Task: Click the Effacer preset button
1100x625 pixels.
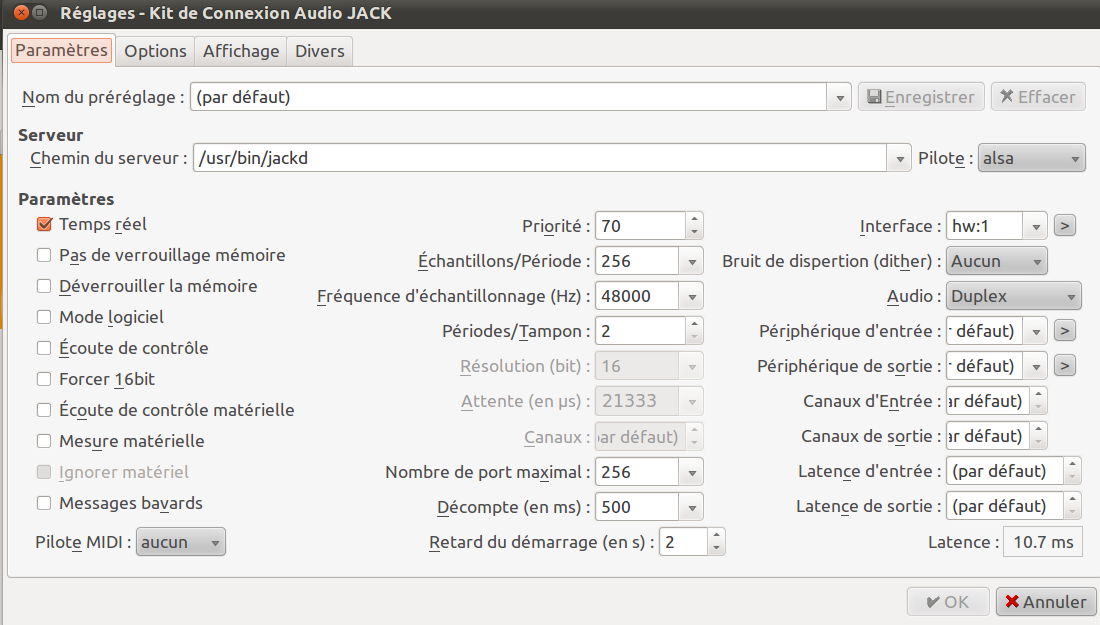Action: (x=1038, y=97)
